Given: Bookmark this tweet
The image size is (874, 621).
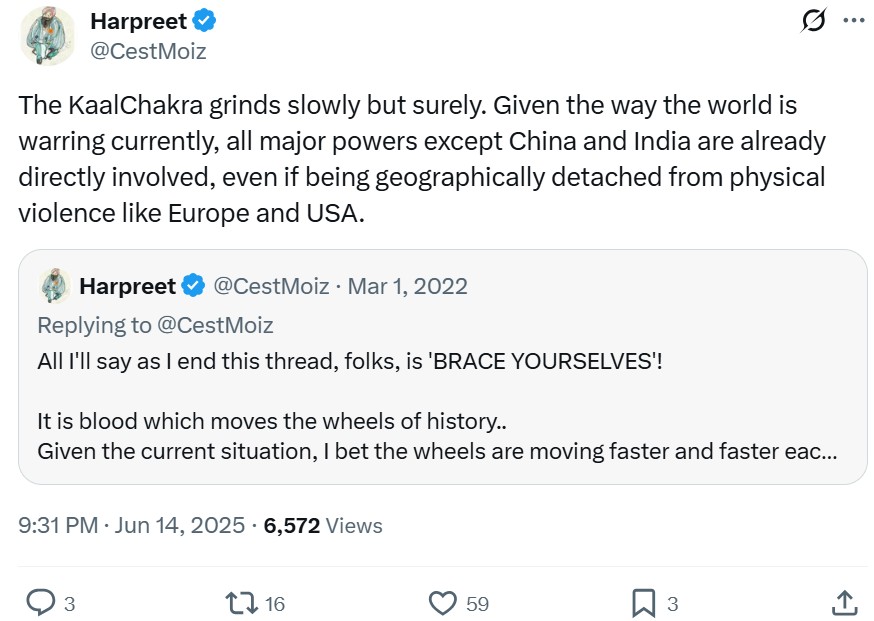Looking at the screenshot, I should (644, 603).
